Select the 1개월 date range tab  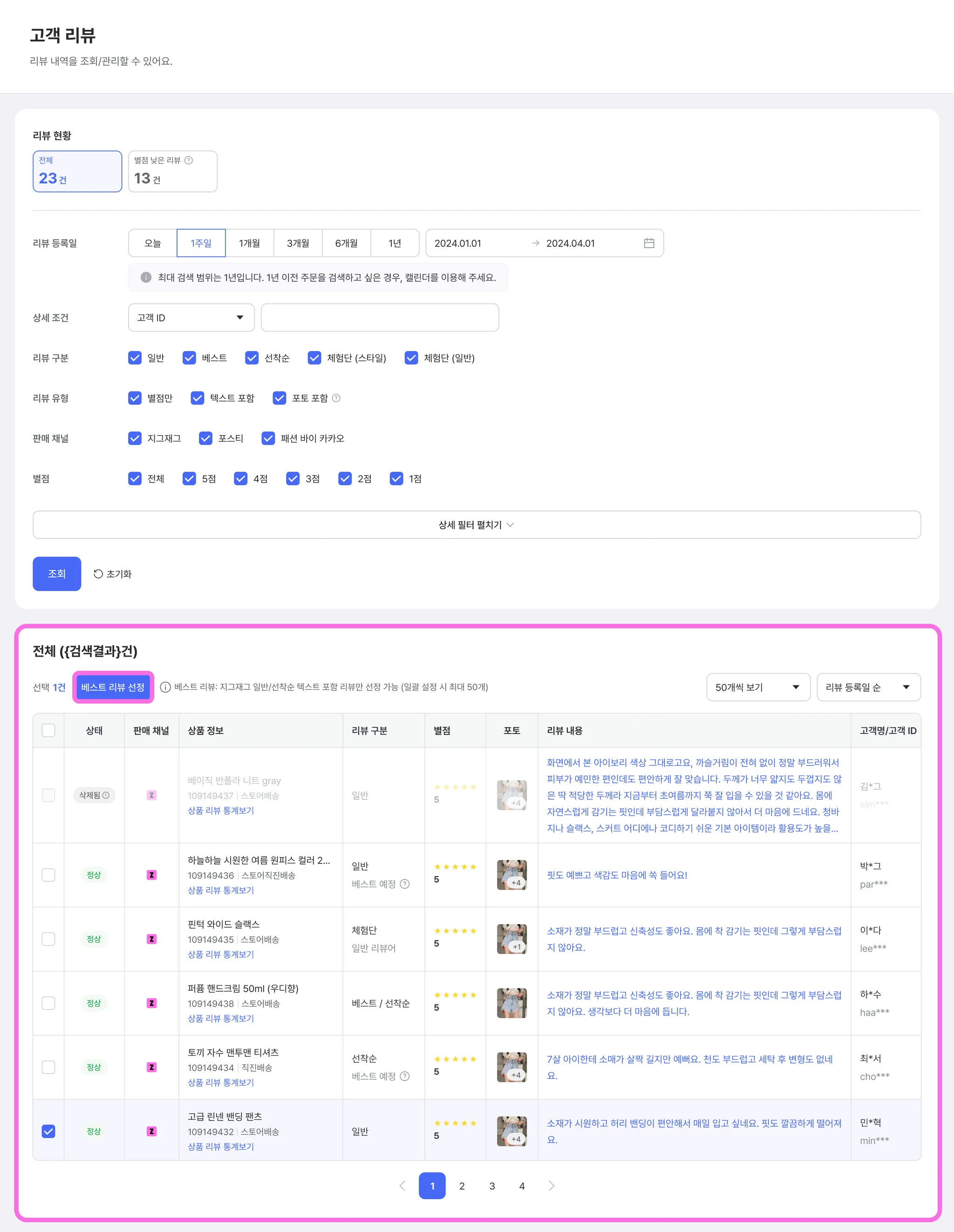249,243
